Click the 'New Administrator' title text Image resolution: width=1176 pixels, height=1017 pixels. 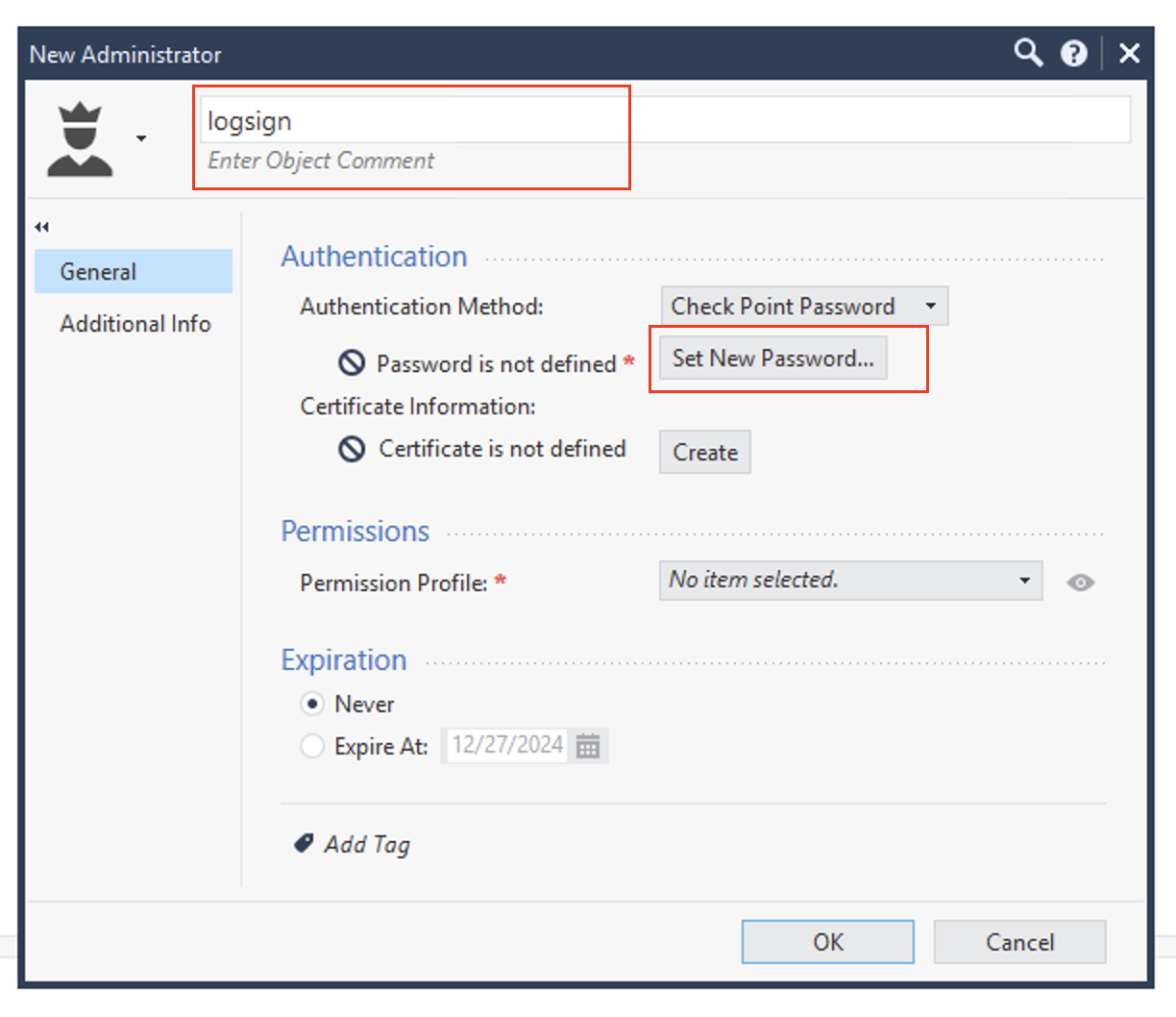tap(125, 55)
